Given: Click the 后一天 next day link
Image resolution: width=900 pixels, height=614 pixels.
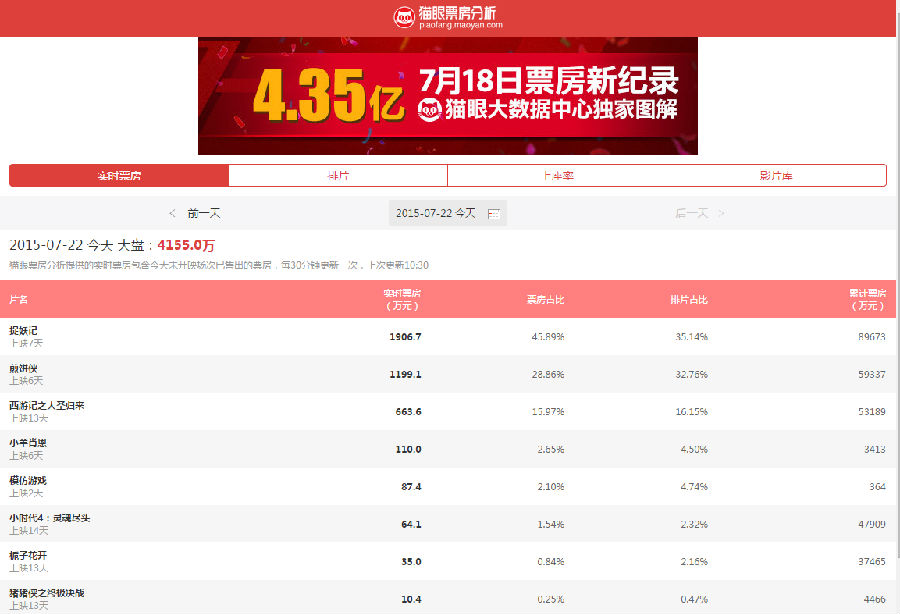Looking at the screenshot, I should pyautogui.click(x=692, y=213).
